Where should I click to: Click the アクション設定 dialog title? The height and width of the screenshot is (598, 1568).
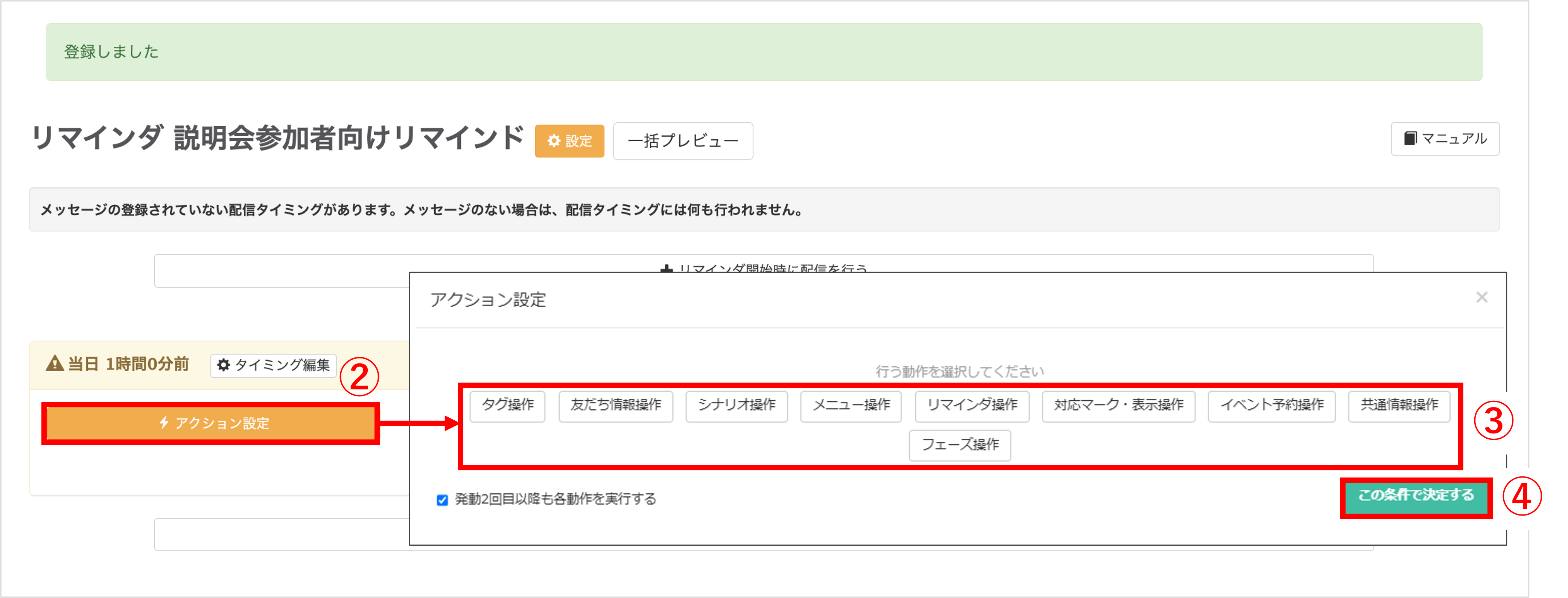pyautogui.click(x=488, y=300)
